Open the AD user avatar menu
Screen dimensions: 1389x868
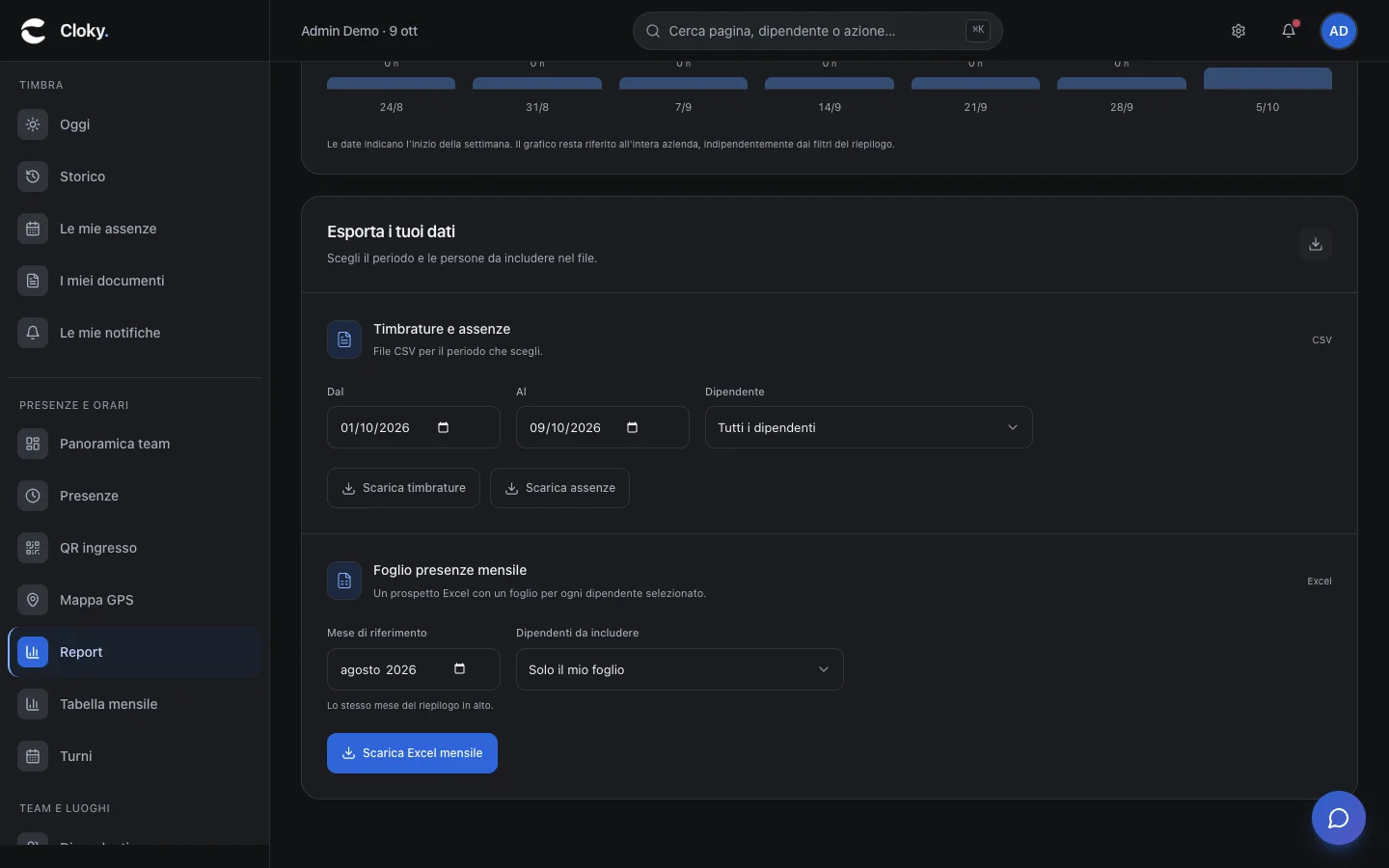(1339, 31)
